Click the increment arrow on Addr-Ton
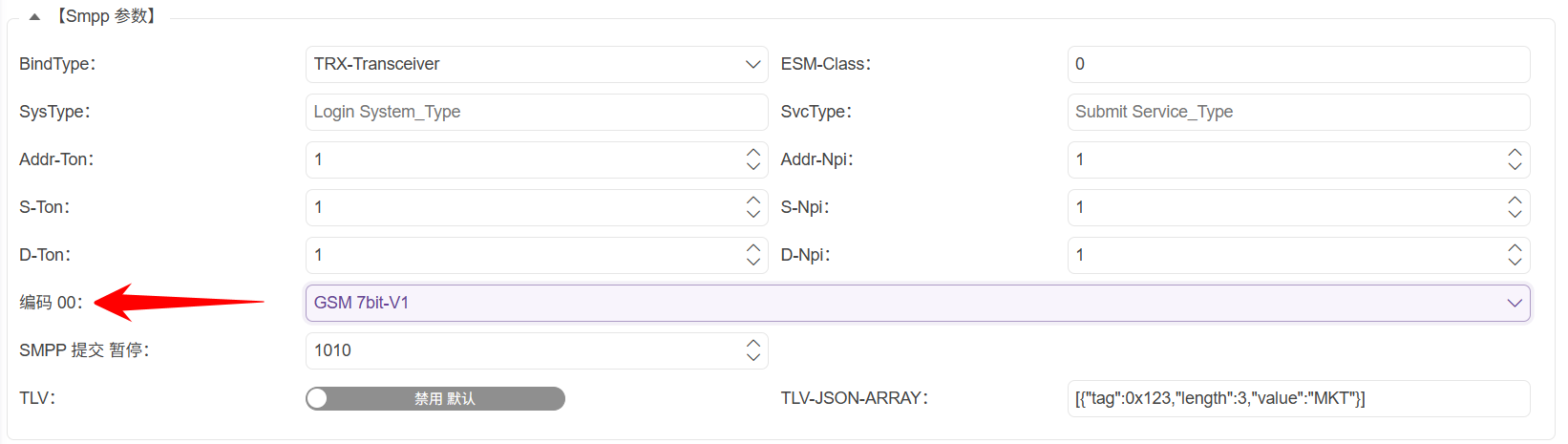The image size is (1568, 444). click(x=753, y=153)
